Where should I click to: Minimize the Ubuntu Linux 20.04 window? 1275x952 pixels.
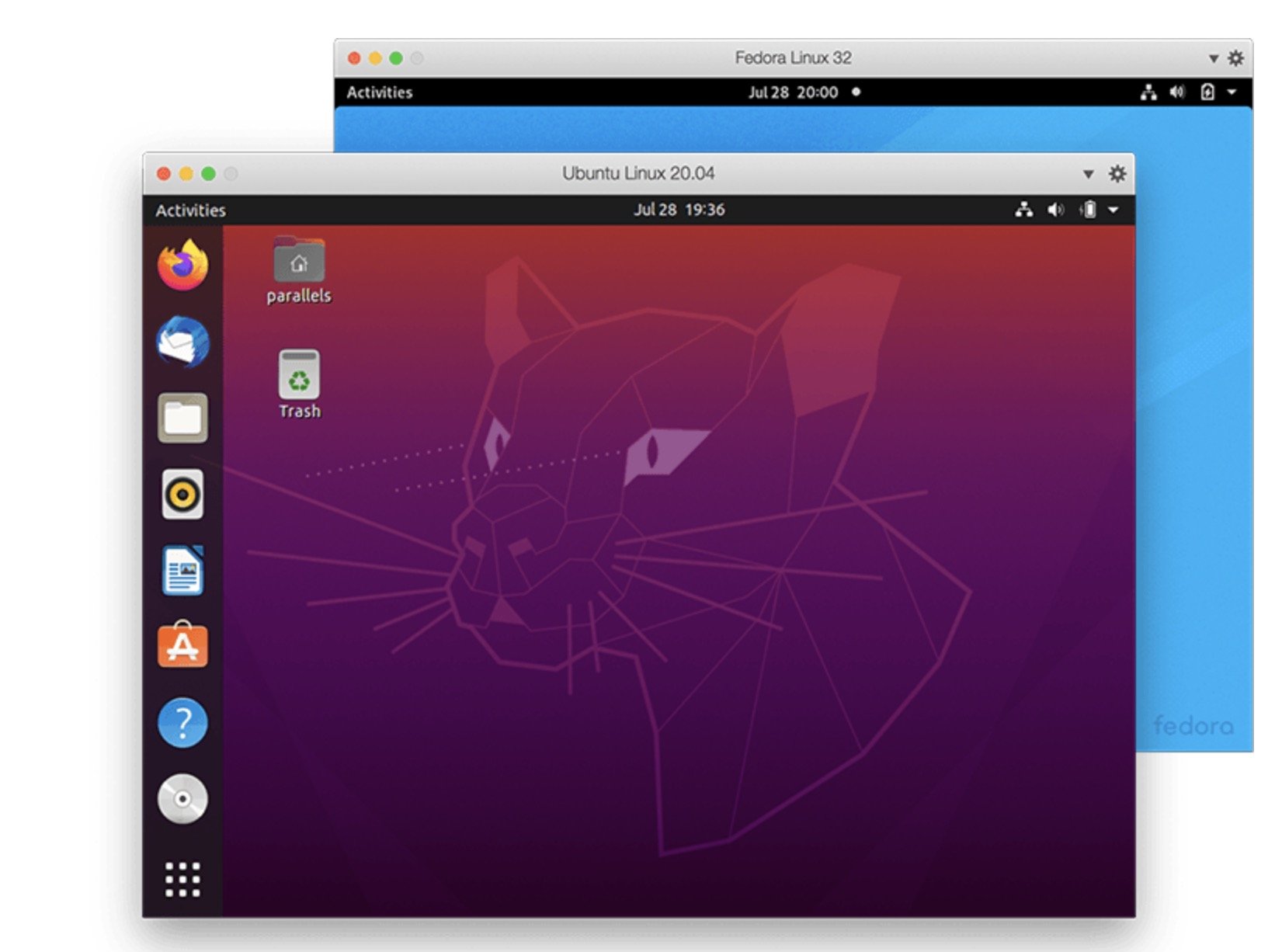(186, 173)
